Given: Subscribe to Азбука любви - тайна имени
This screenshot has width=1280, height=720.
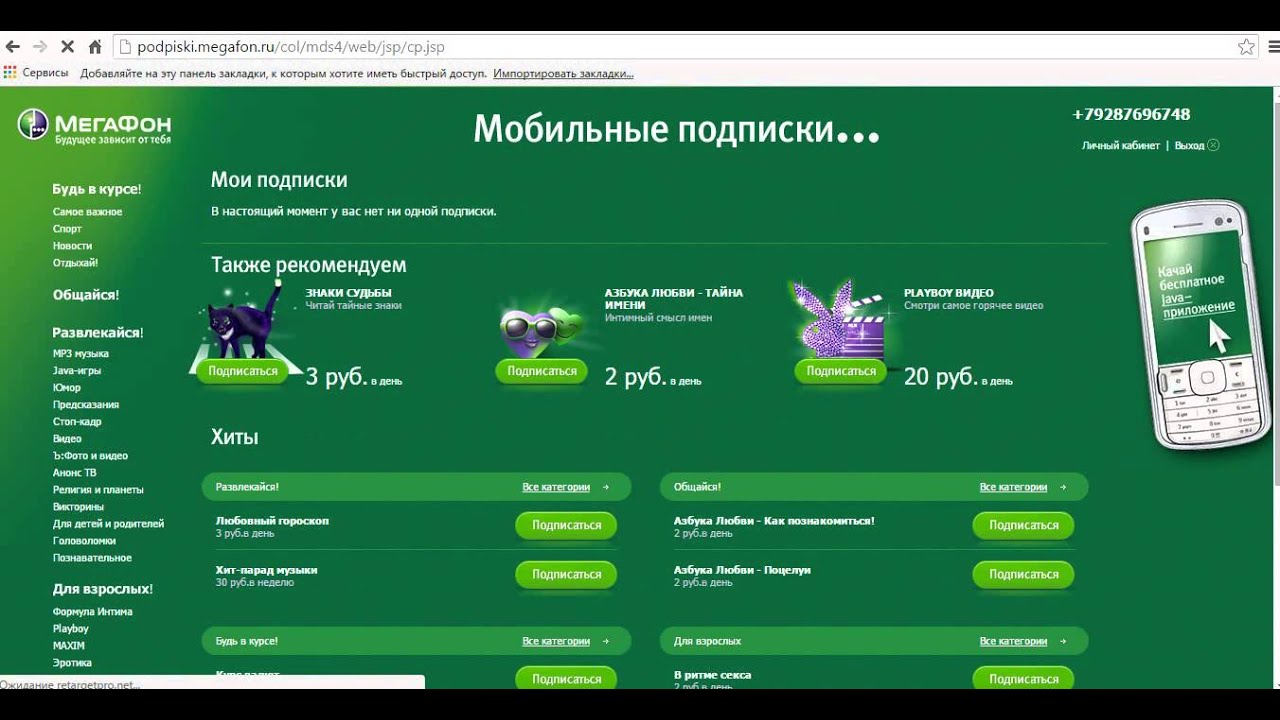Looking at the screenshot, I should 541,371.
